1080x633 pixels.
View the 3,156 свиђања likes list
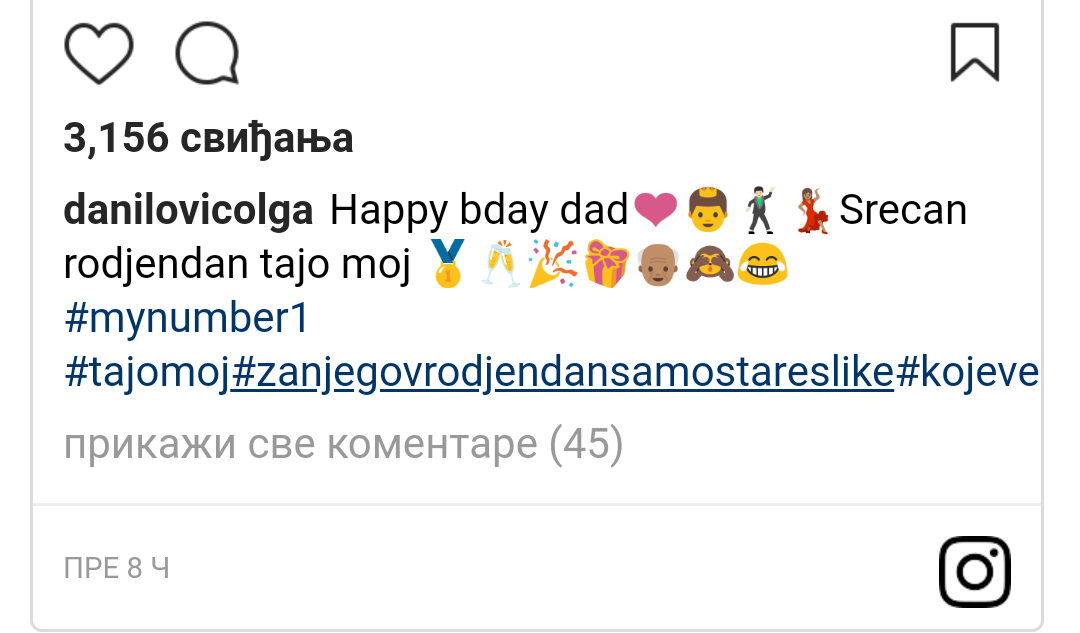click(x=208, y=138)
